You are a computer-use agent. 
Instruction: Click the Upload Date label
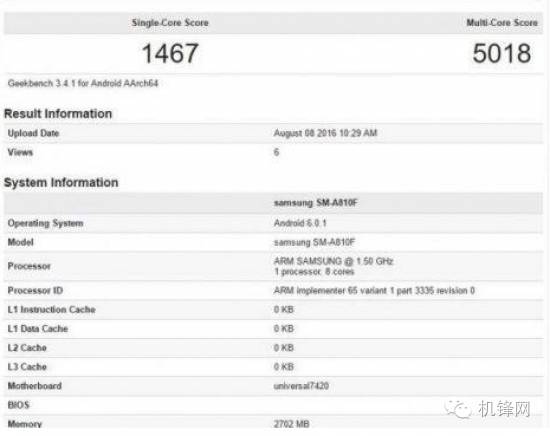33,133
